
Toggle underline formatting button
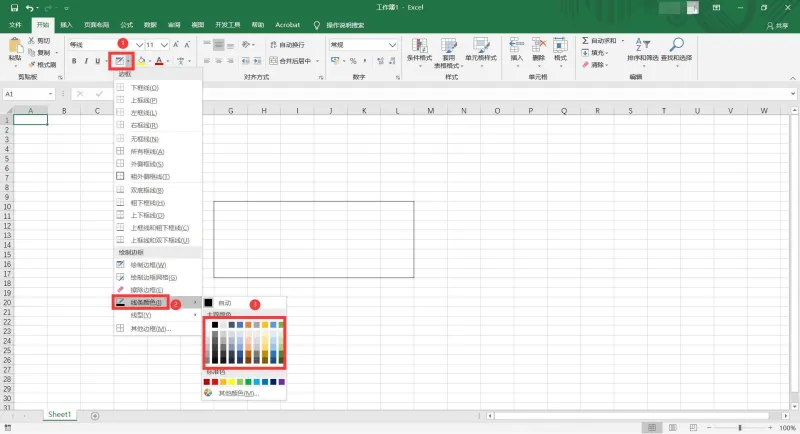click(97, 61)
